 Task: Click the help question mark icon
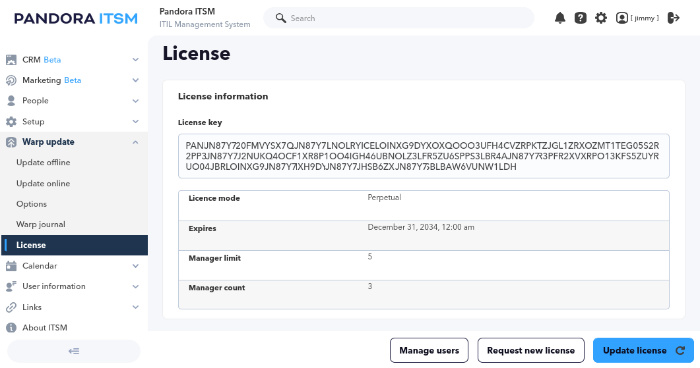pos(580,18)
